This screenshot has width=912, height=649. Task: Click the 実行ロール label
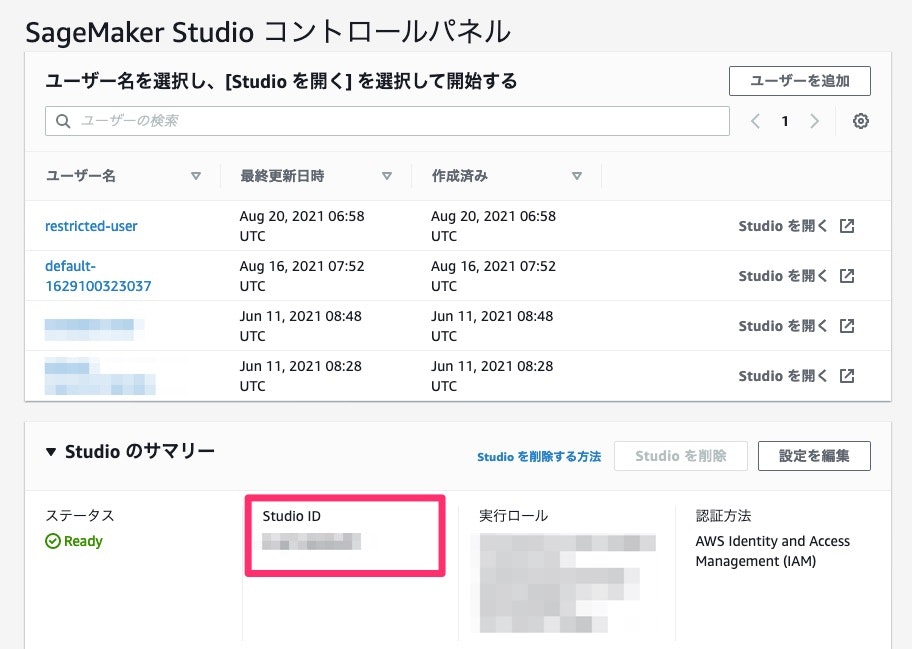tap(514, 516)
